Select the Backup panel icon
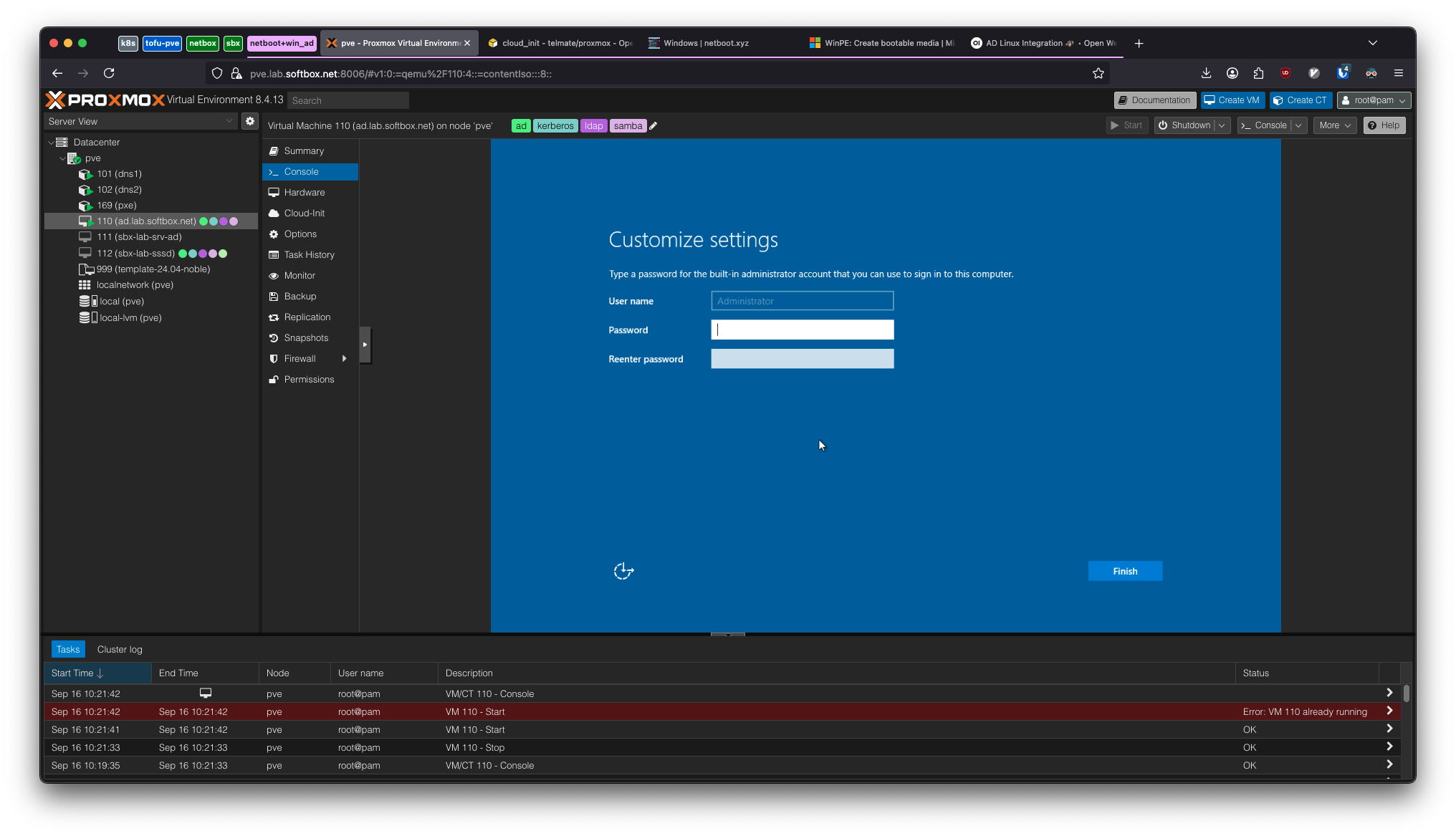Image resolution: width=1456 pixels, height=836 pixels. click(x=273, y=296)
